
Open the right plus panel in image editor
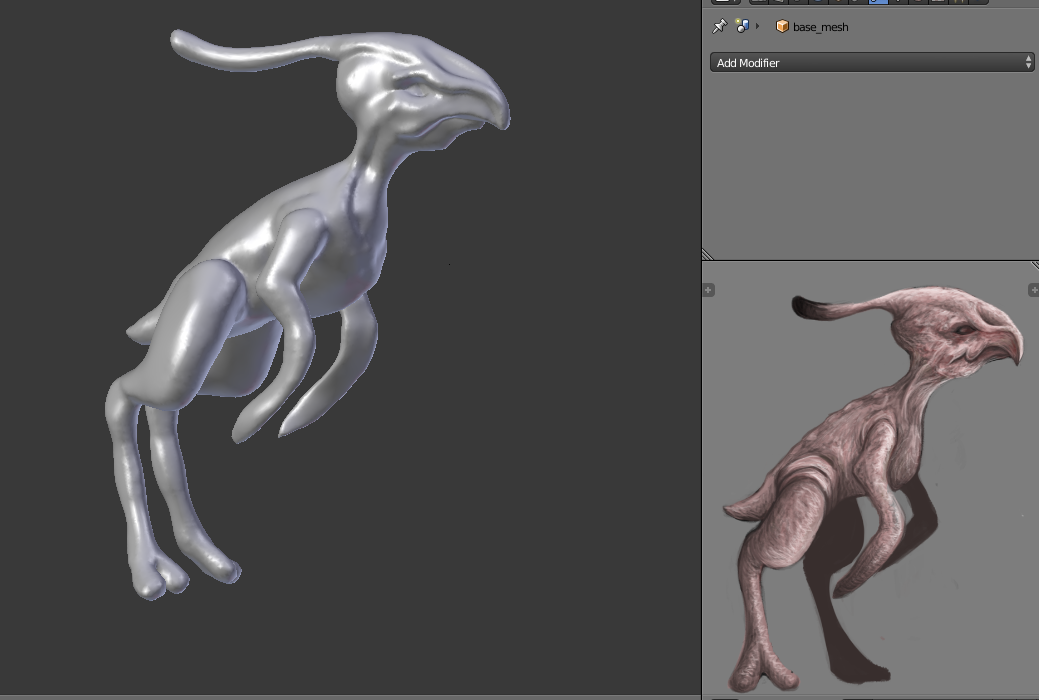1034,290
